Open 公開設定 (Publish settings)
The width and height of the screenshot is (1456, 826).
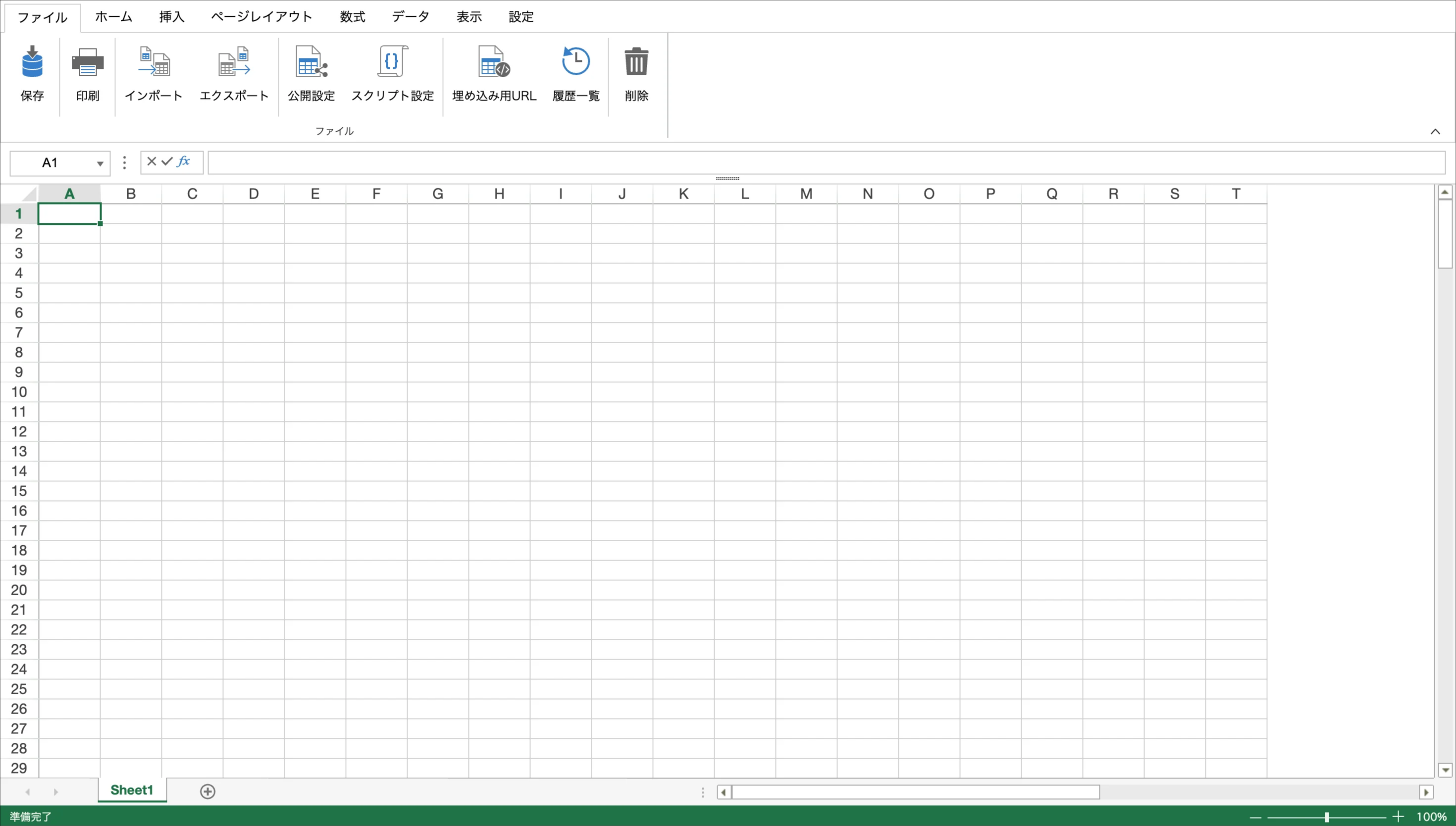coord(311,62)
